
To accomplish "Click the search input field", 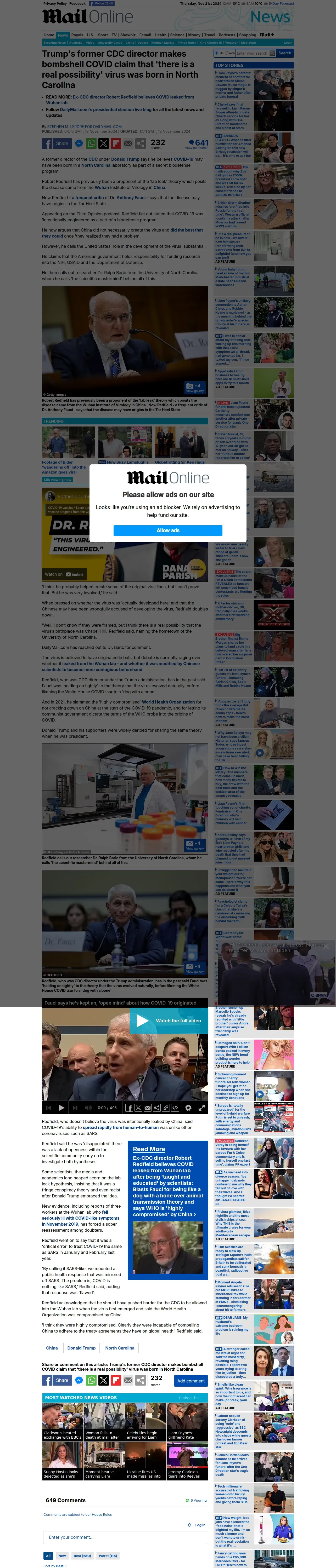I will tap(253, 53).
